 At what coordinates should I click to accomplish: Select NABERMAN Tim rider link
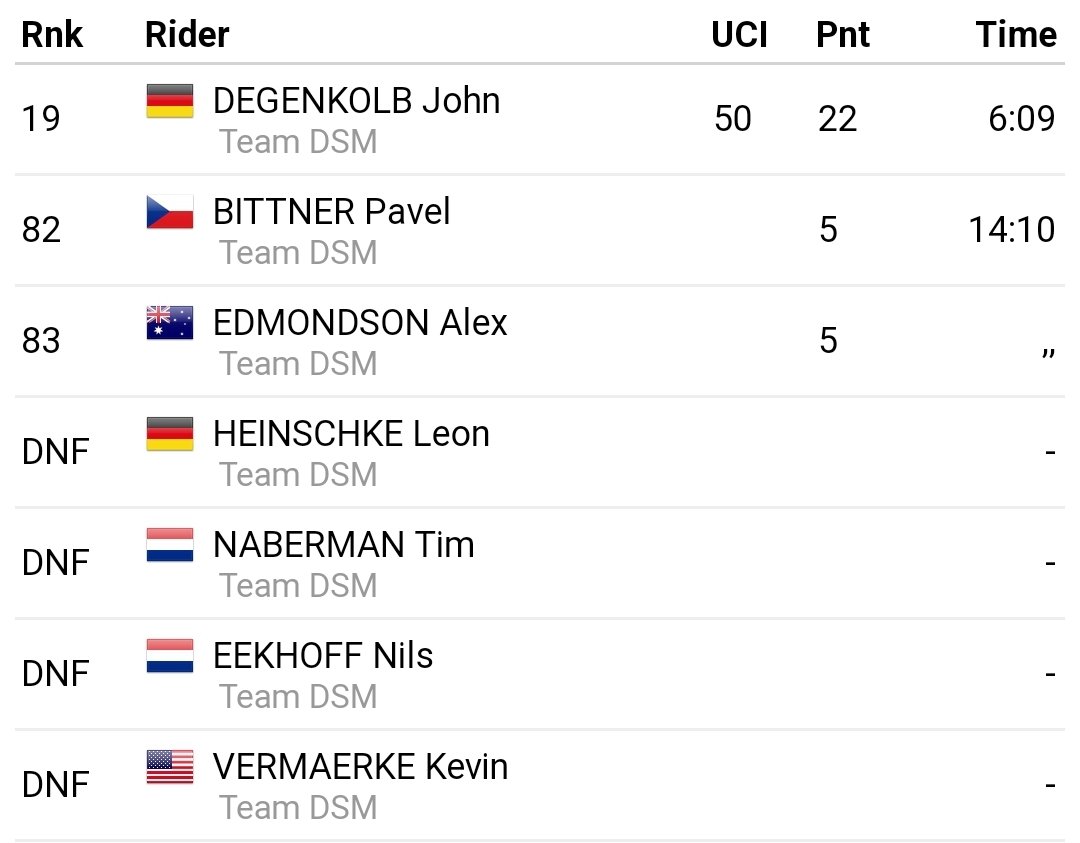344,544
